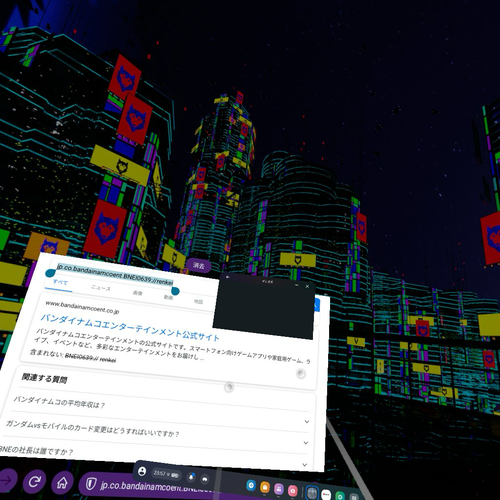Viewport: 500px width, 500px height.
Task: Click the headset controller icon in the menu bar
Action: click(205, 479)
